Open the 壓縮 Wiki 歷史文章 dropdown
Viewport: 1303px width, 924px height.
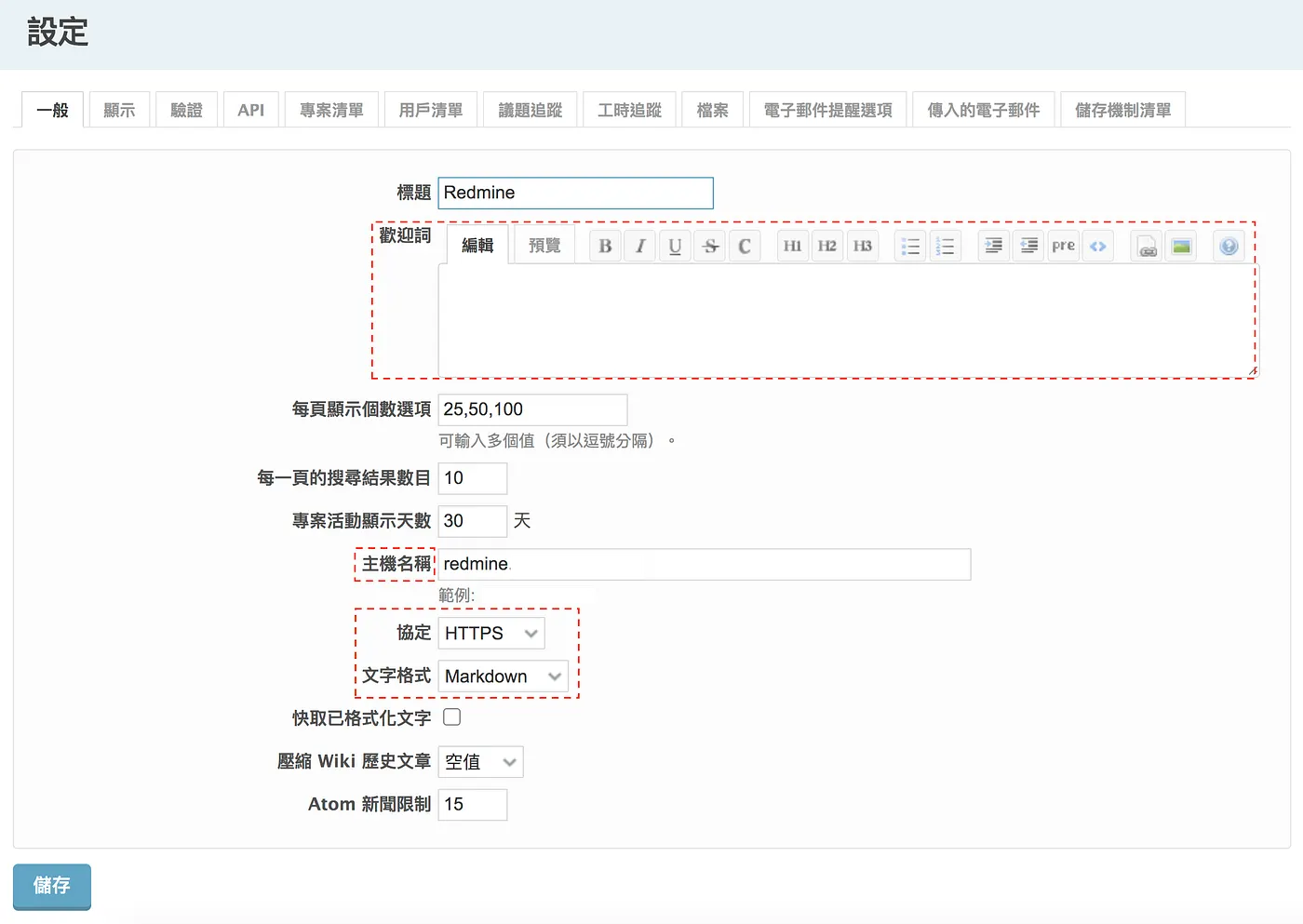pyautogui.click(x=480, y=762)
